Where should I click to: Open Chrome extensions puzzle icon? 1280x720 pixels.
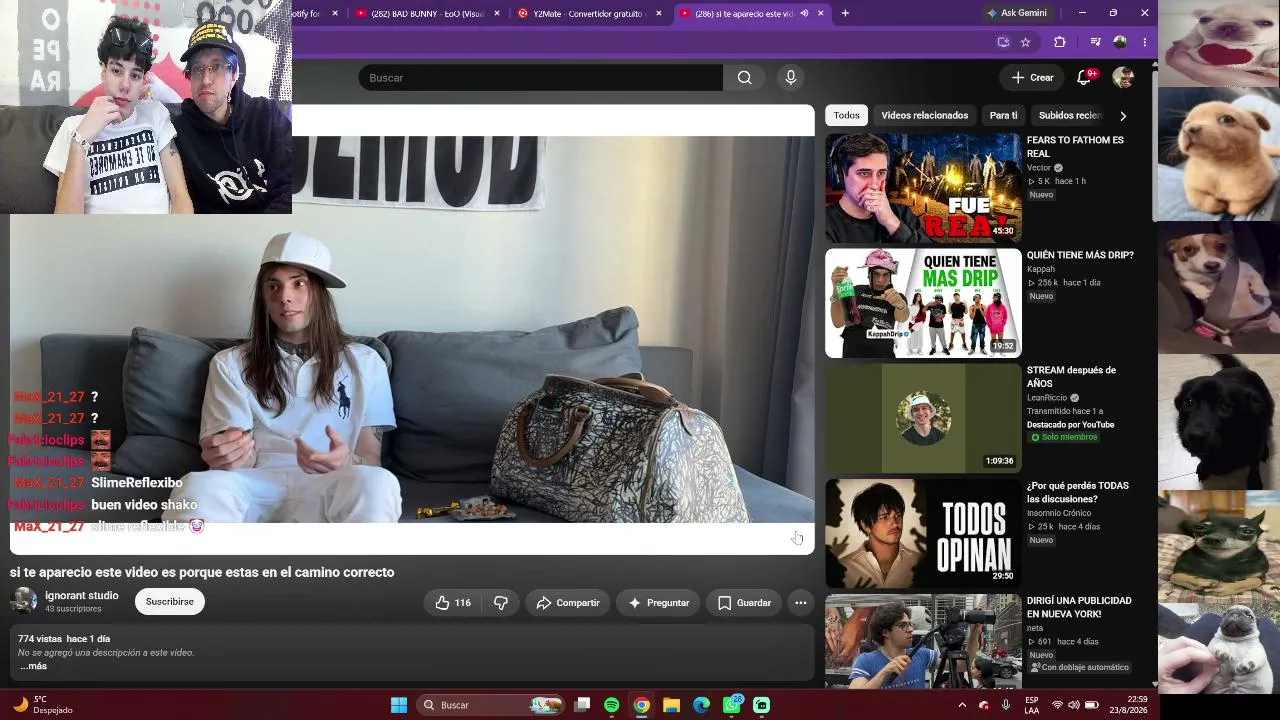[1060, 42]
